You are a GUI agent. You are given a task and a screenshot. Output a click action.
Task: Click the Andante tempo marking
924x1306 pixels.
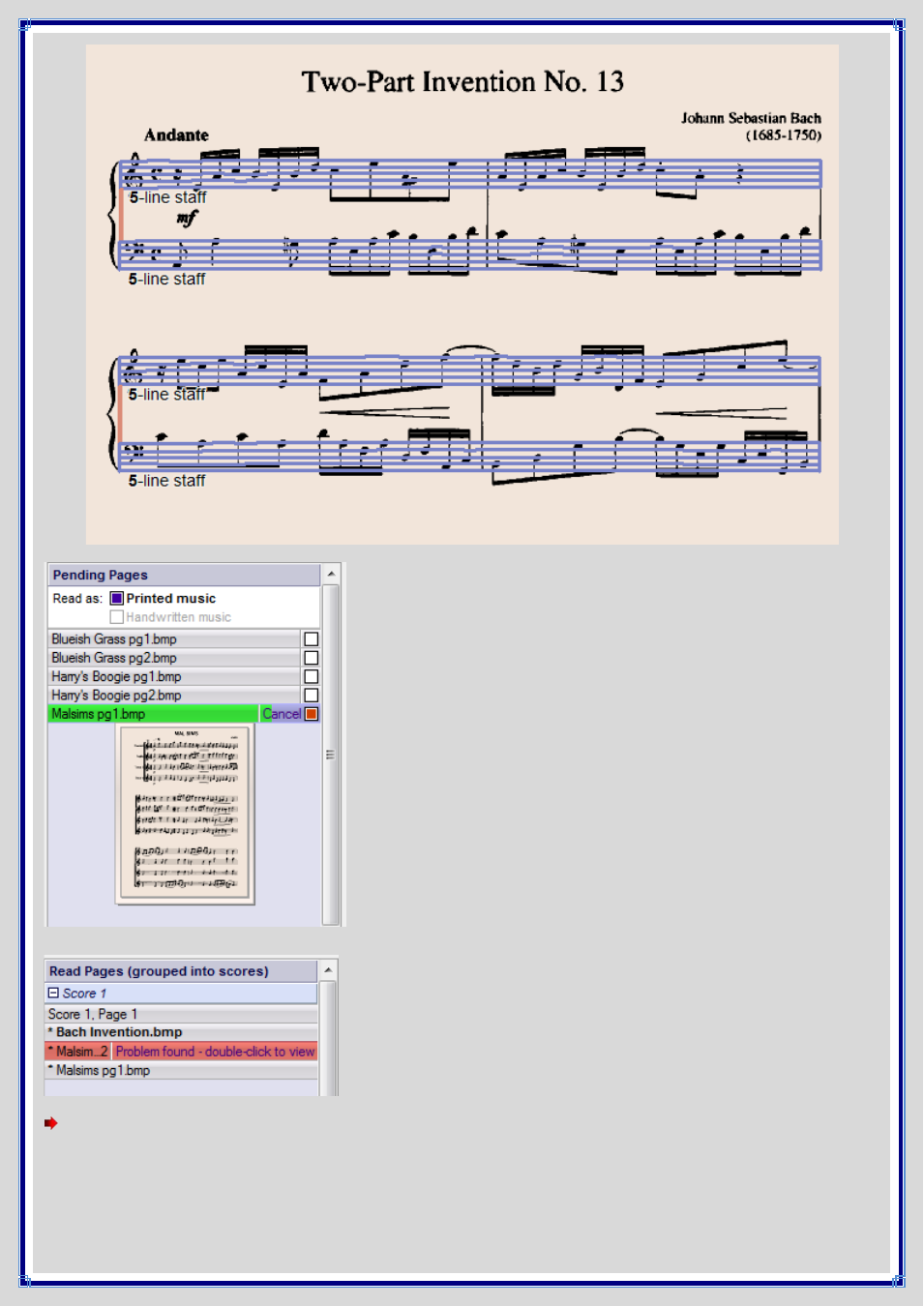(176, 135)
